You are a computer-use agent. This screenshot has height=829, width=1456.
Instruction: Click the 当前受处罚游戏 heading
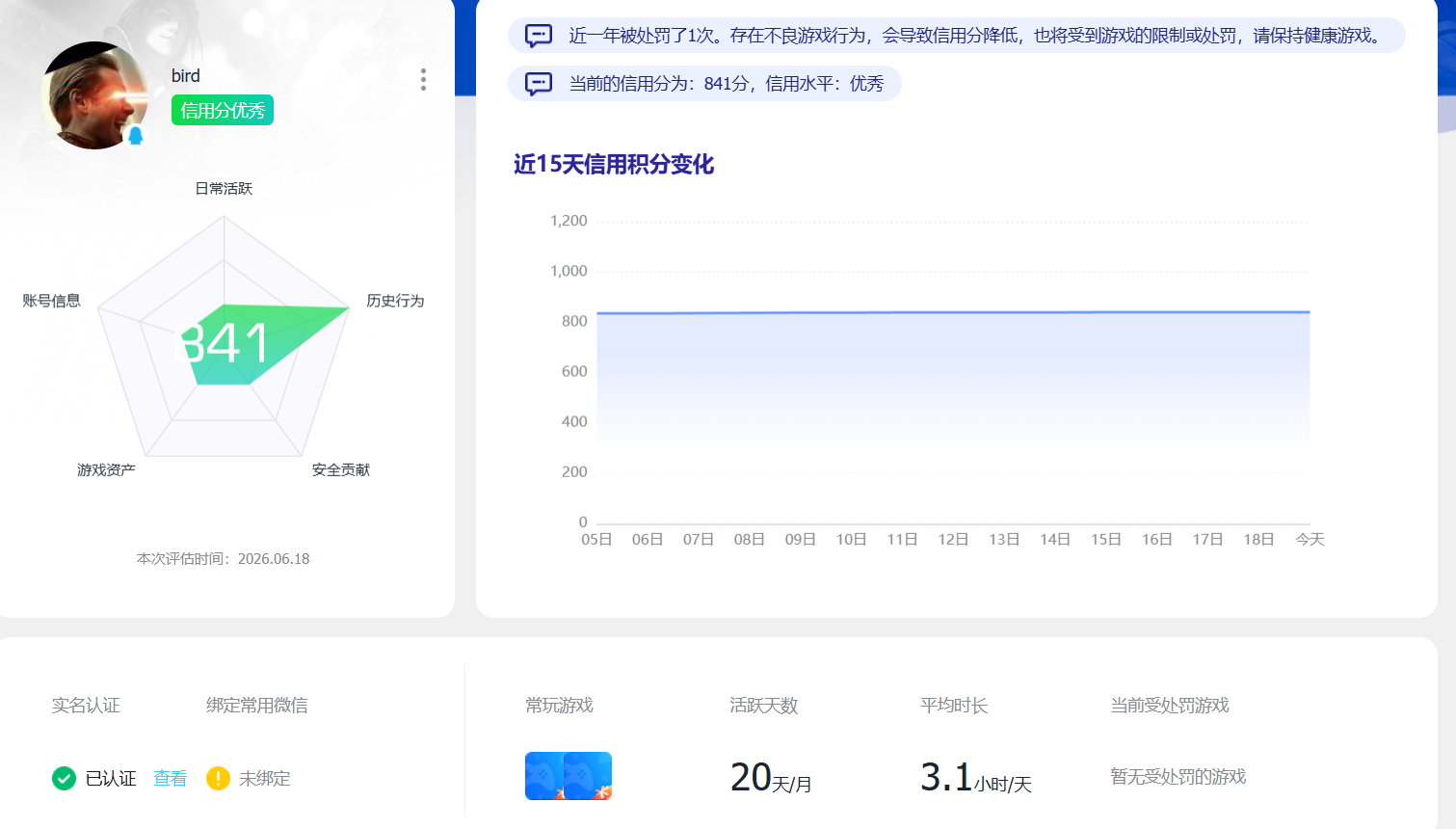(1170, 706)
